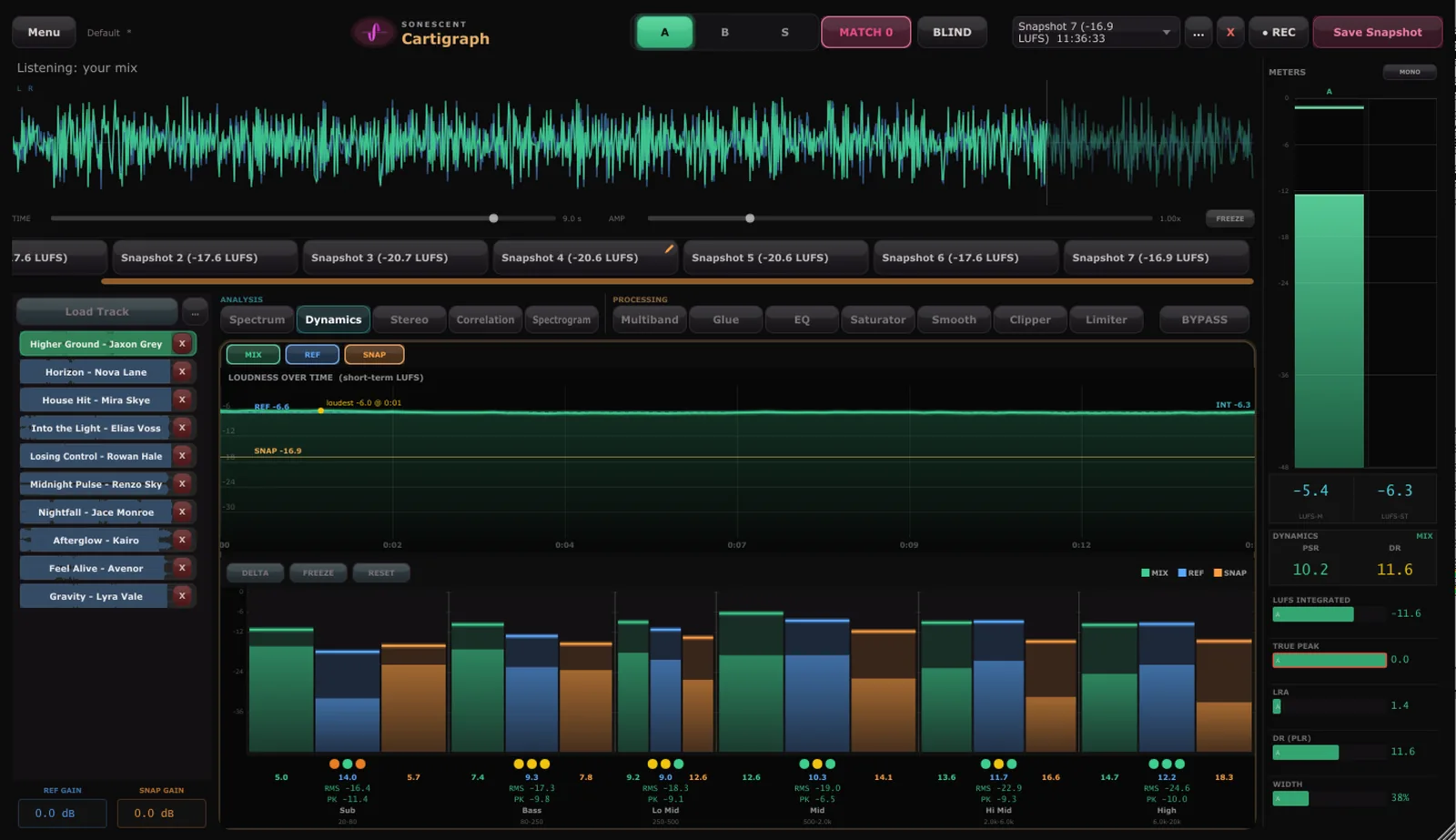
Task: Open the Menu
Action: click(44, 32)
